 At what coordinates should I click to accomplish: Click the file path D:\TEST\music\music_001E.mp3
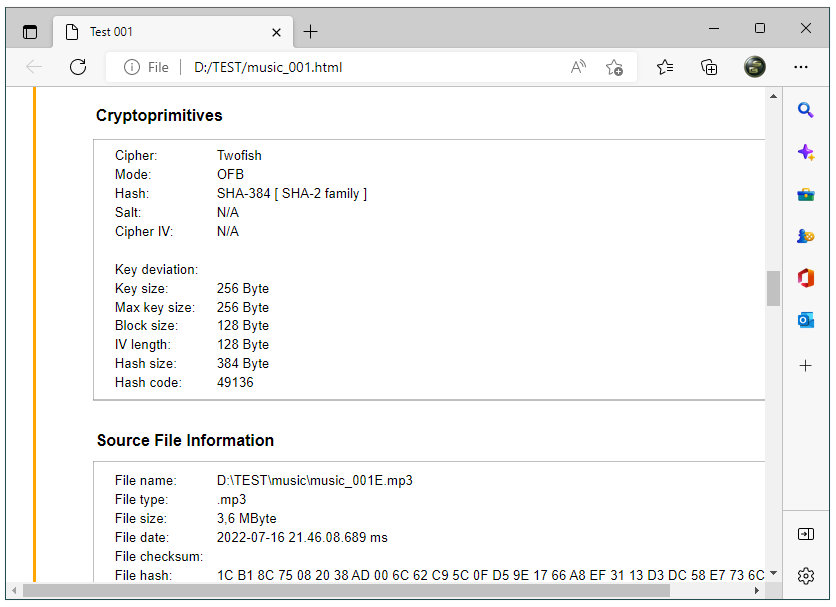pyautogui.click(x=315, y=481)
